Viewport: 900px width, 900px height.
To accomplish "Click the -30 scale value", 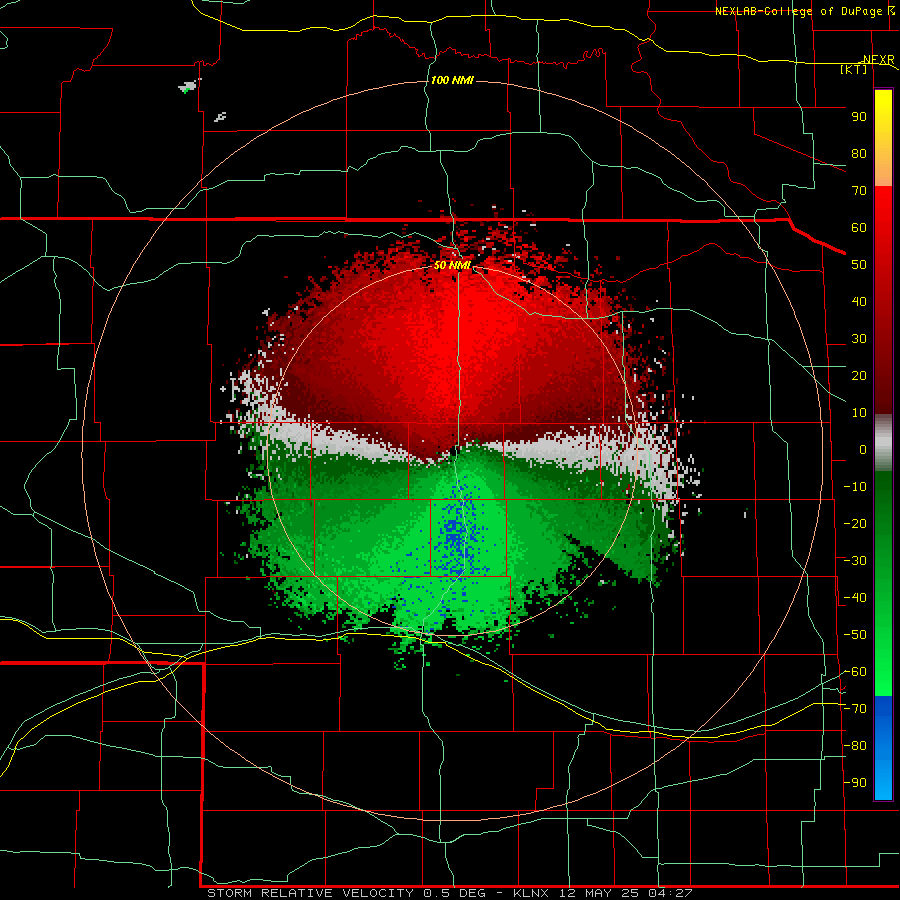I will pyautogui.click(x=855, y=561).
